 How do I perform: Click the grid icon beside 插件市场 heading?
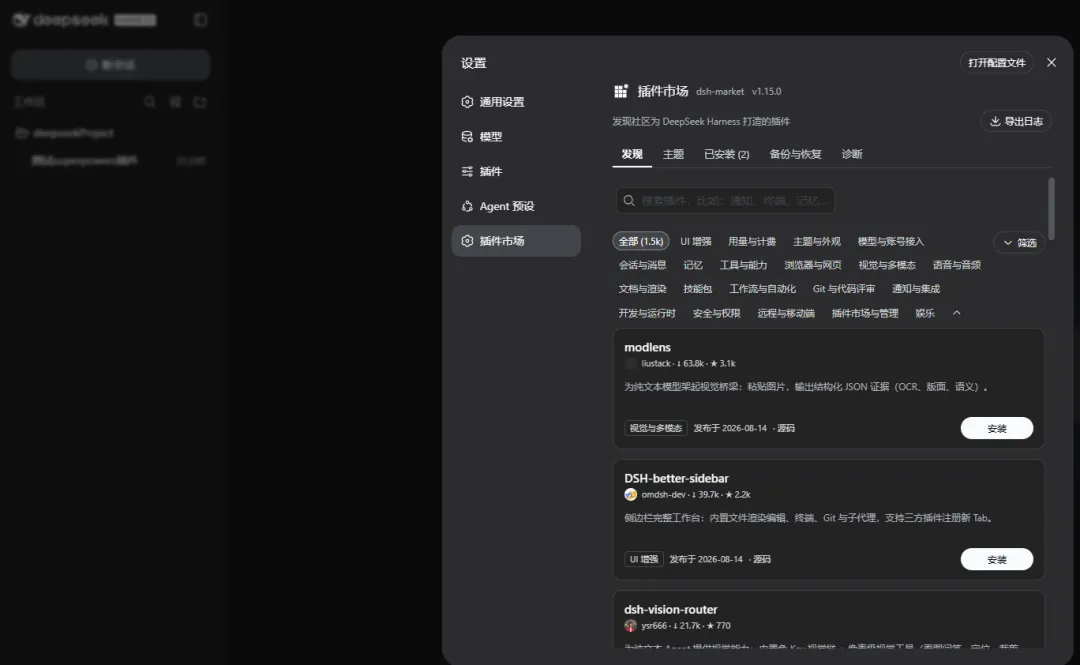tap(621, 91)
